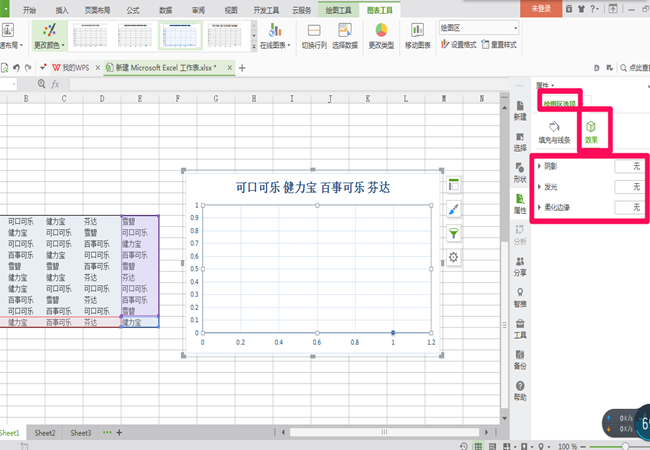Open the 属性 panel title dropdown
650x450 pixels.
545,85
